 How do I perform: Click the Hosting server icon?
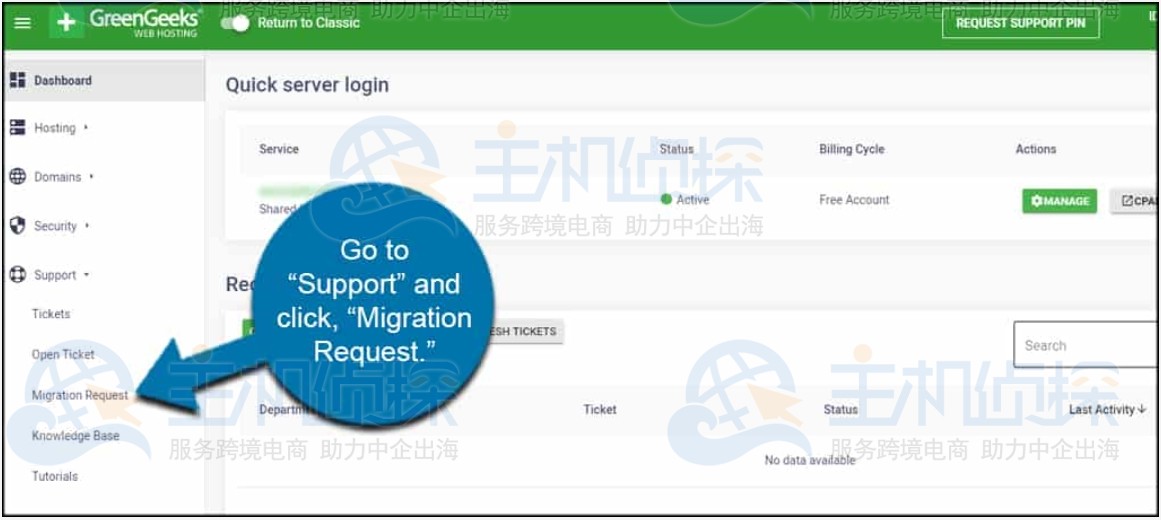pyautogui.click(x=17, y=127)
